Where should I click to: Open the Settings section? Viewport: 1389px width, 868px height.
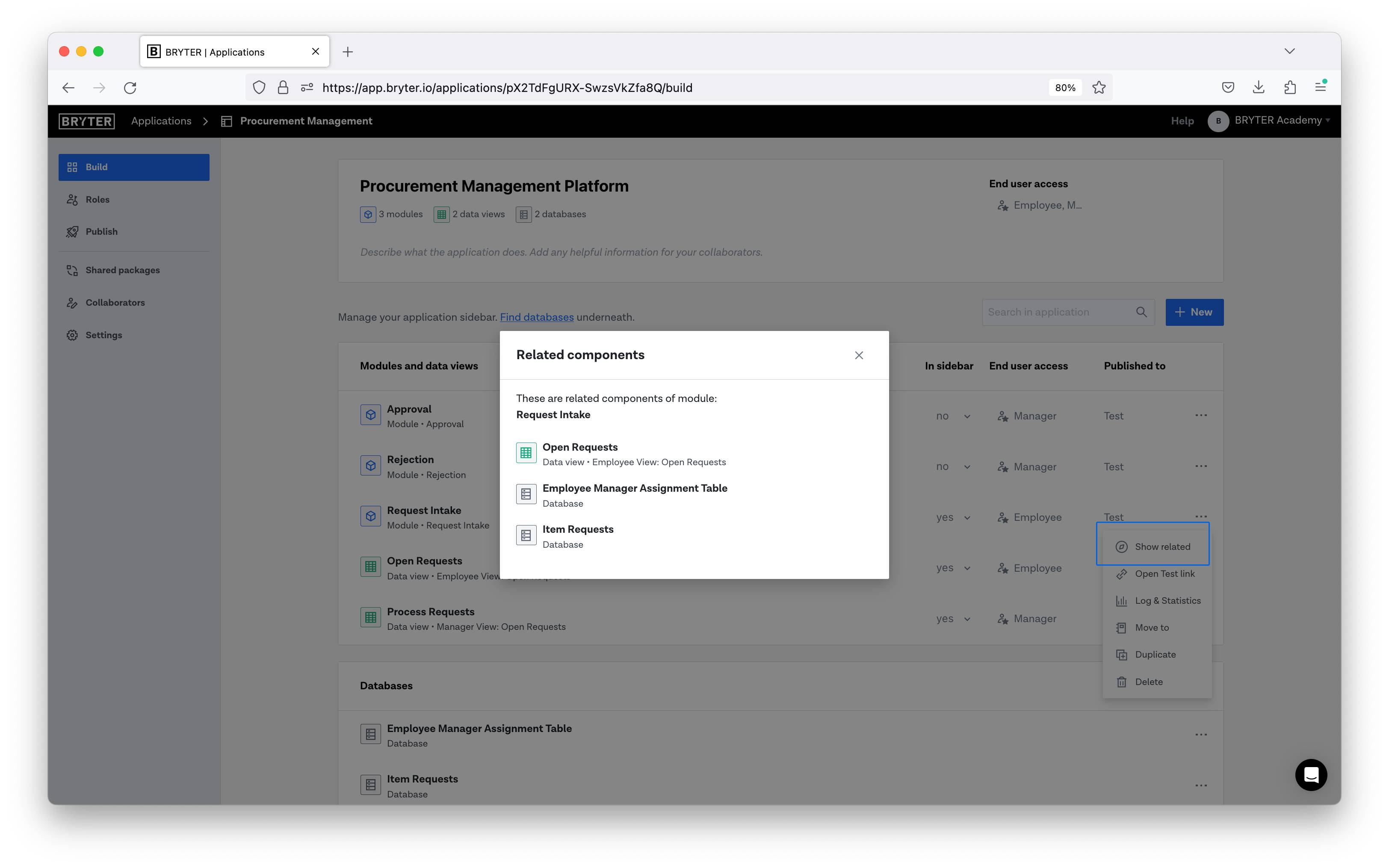[x=103, y=335]
